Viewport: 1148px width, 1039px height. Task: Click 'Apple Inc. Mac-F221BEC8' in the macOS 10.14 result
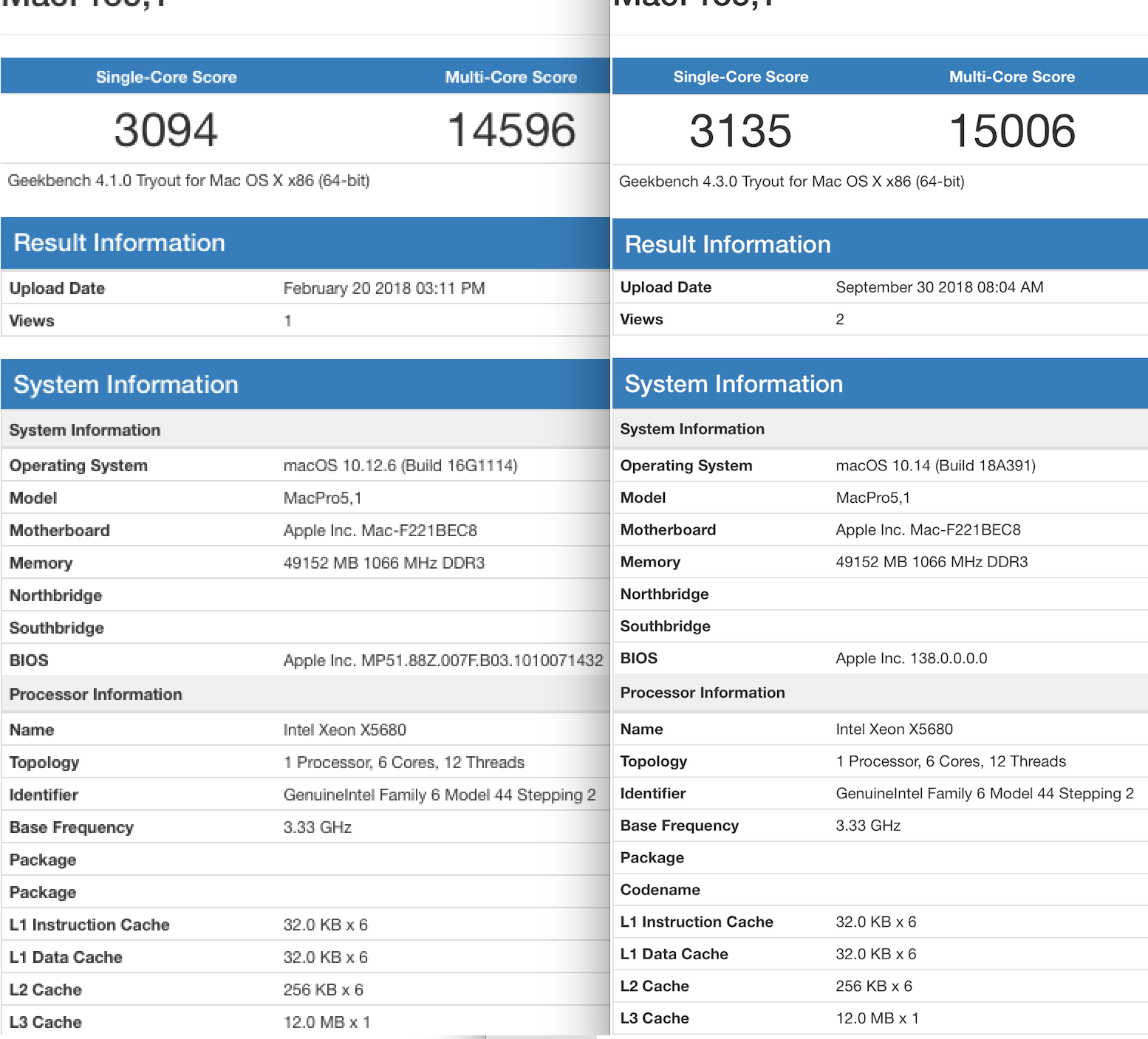[x=929, y=530]
